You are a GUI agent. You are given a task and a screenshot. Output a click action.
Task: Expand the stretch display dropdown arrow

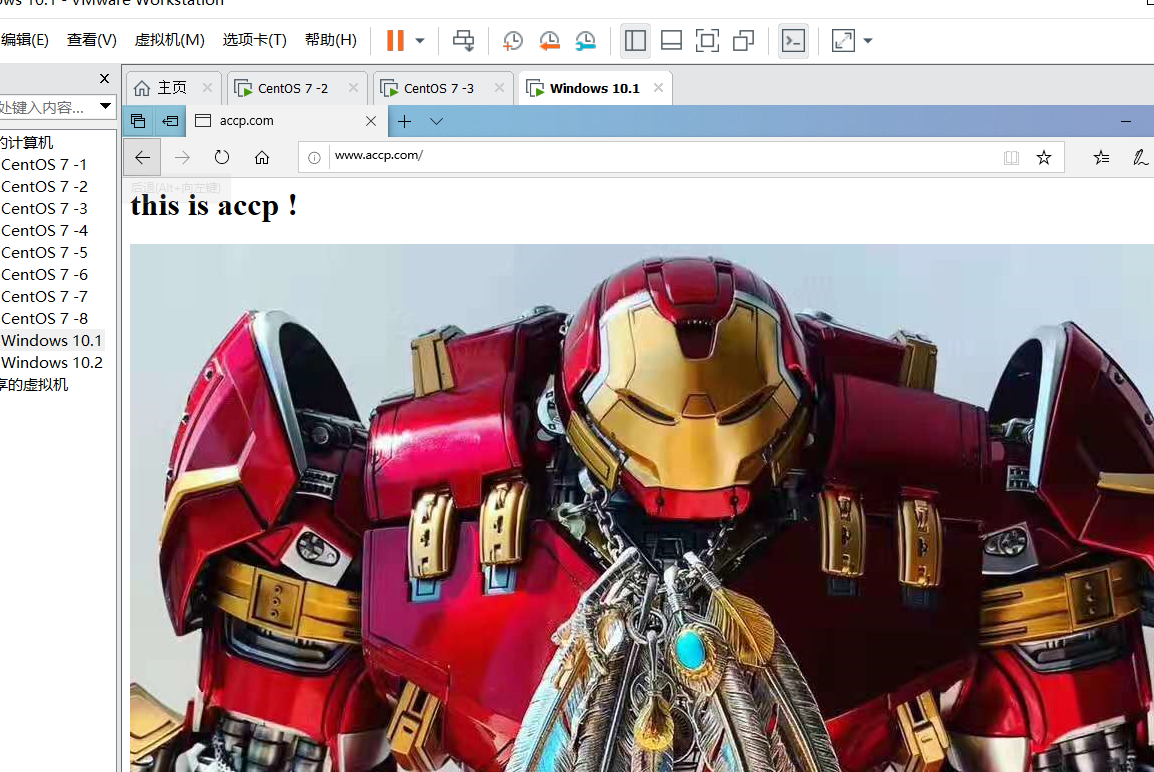pyautogui.click(x=868, y=40)
